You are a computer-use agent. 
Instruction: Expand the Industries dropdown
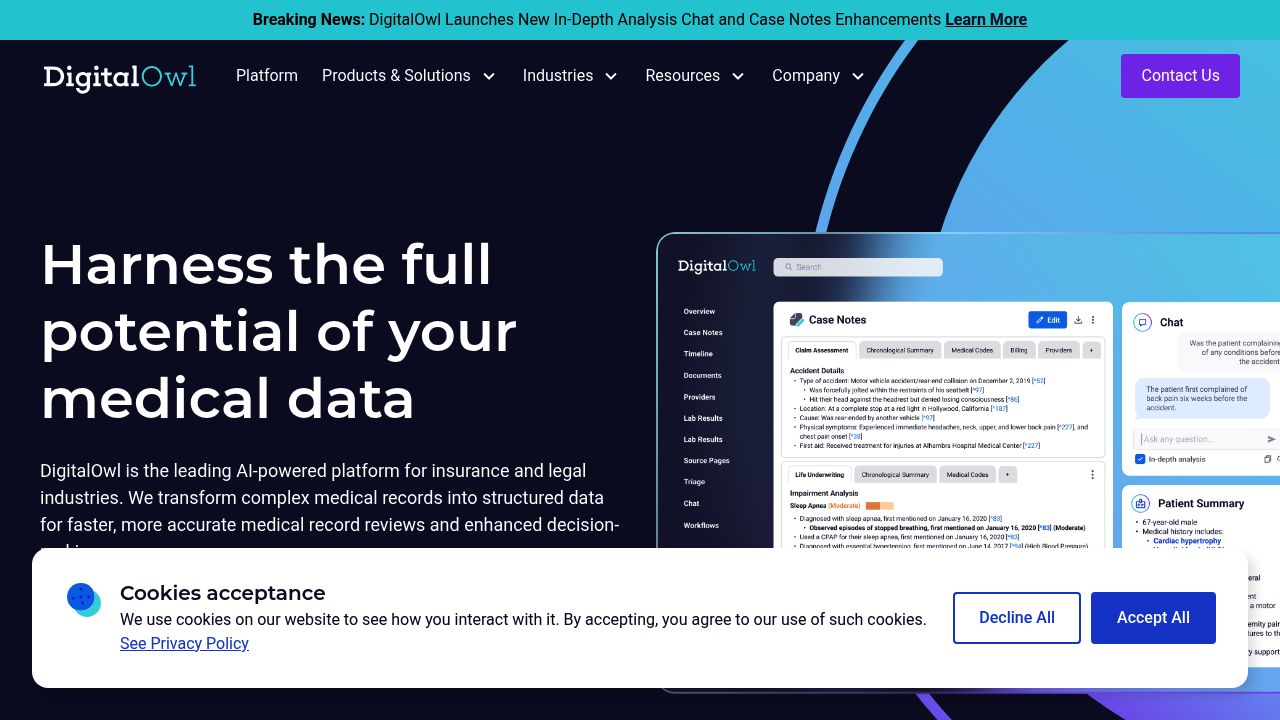point(571,76)
